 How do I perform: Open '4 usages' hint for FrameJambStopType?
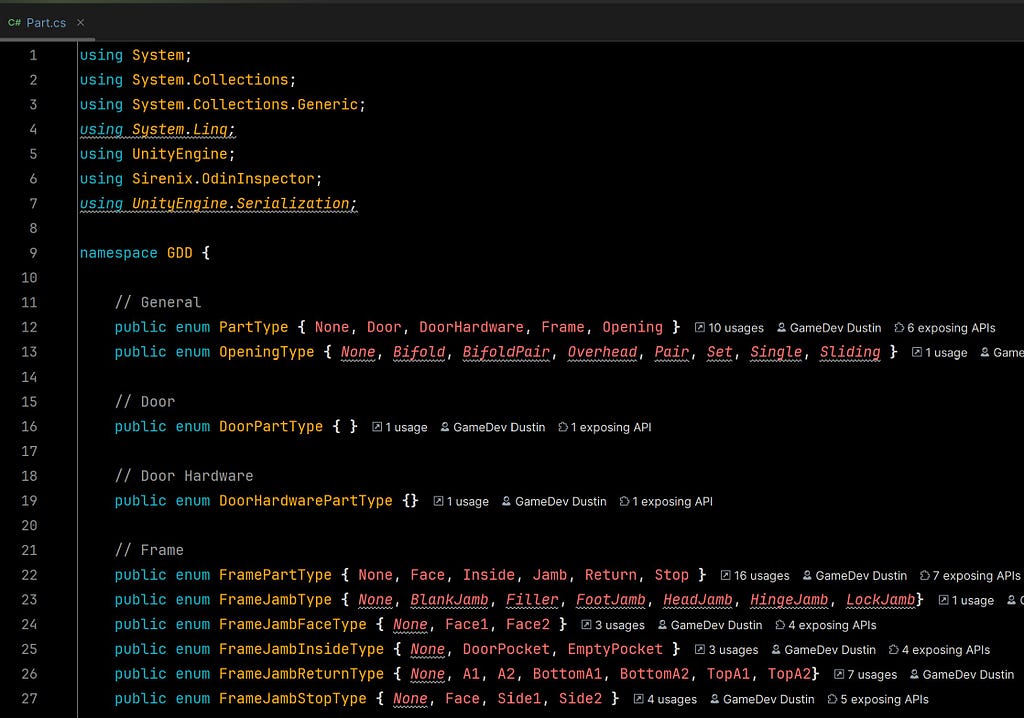point(672,700)
